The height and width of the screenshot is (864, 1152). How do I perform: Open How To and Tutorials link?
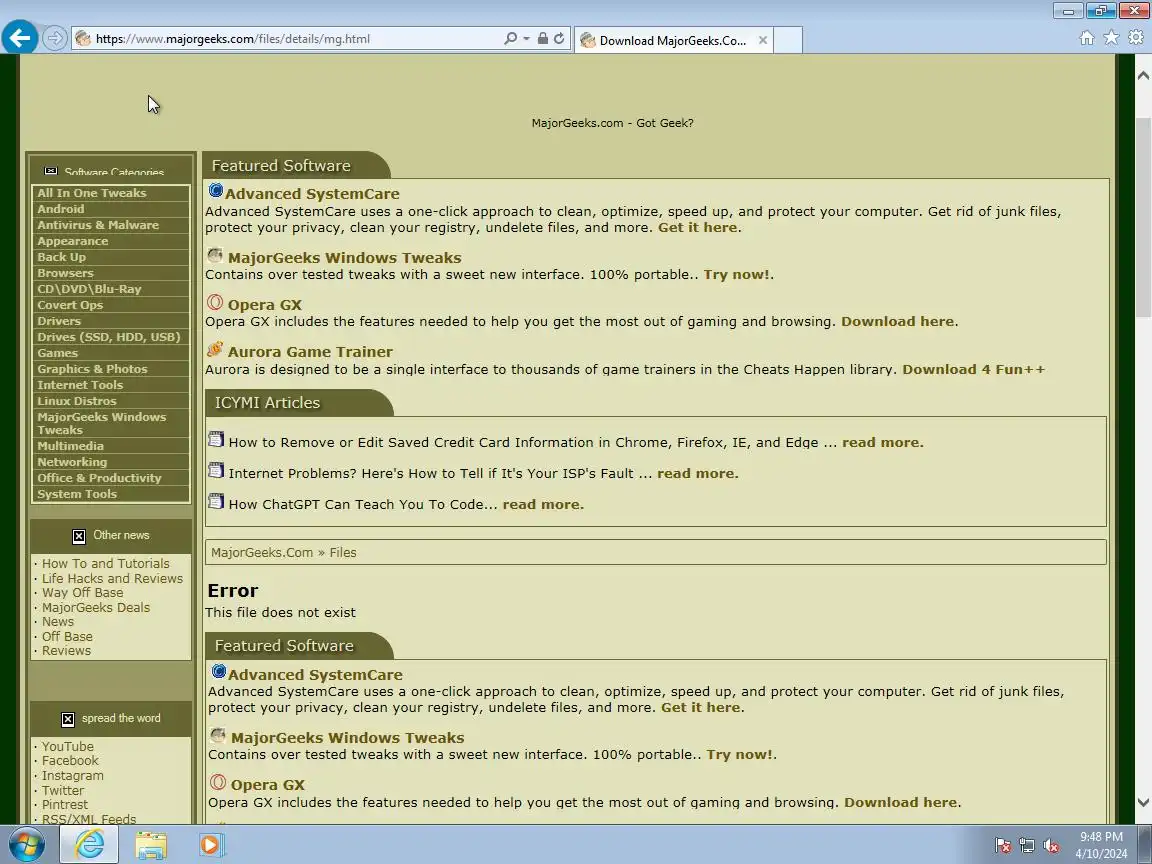coord(106,564)
